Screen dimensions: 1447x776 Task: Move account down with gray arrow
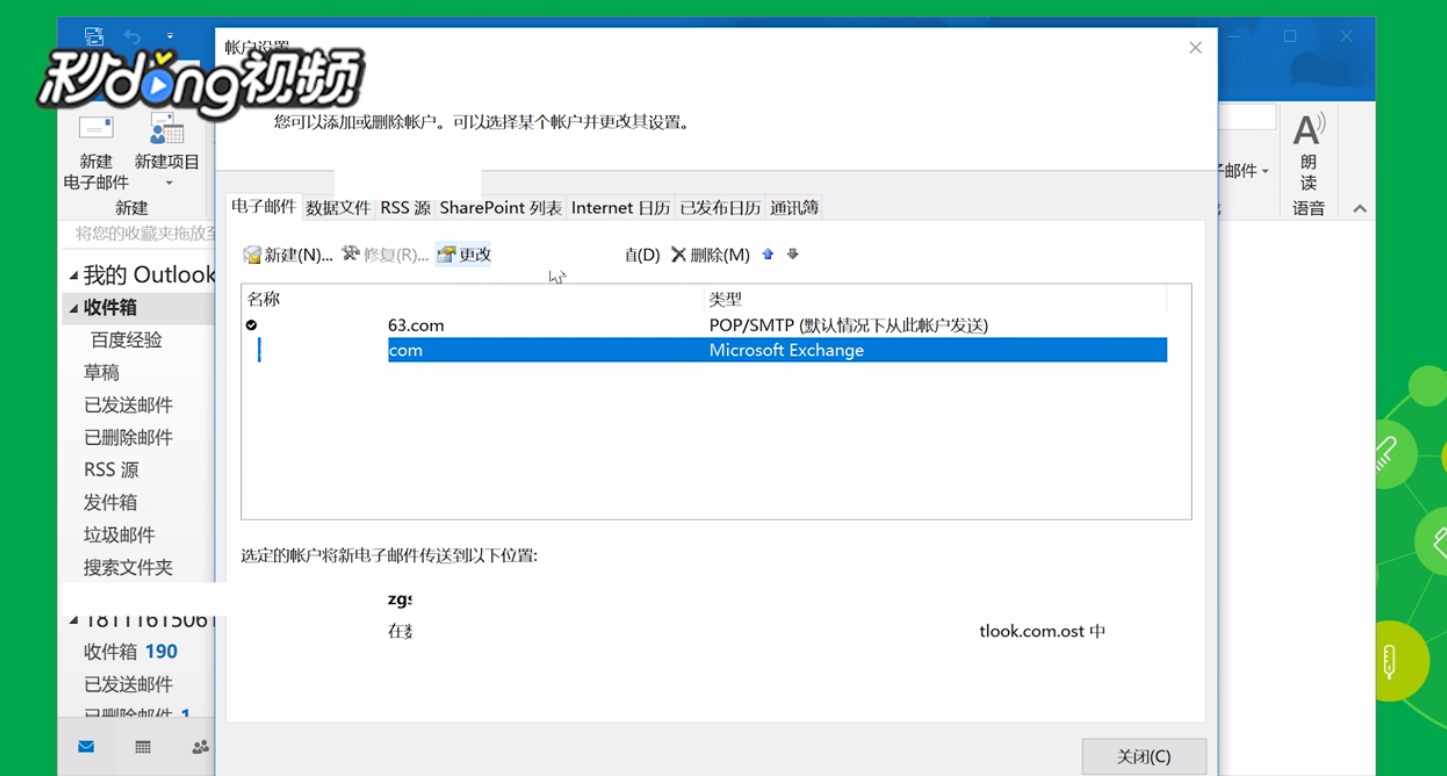point(792,254)
